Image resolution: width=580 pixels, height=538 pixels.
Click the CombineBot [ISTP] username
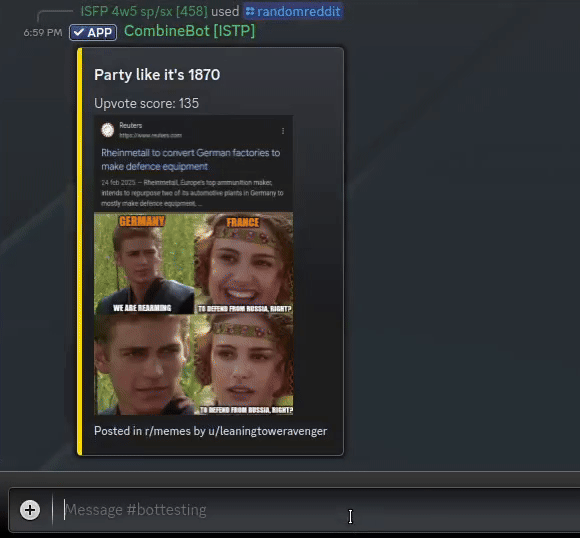tap(189, 31)
